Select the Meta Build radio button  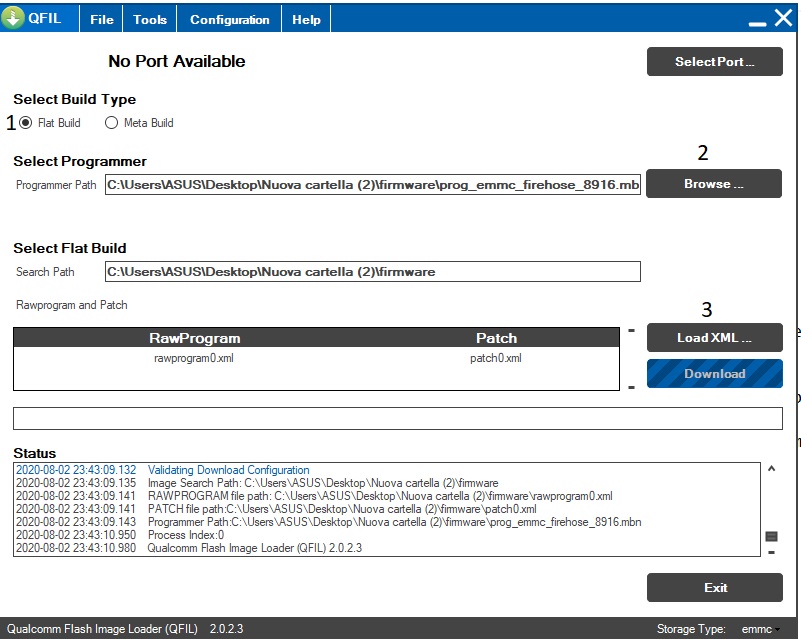tap(111, 123)
